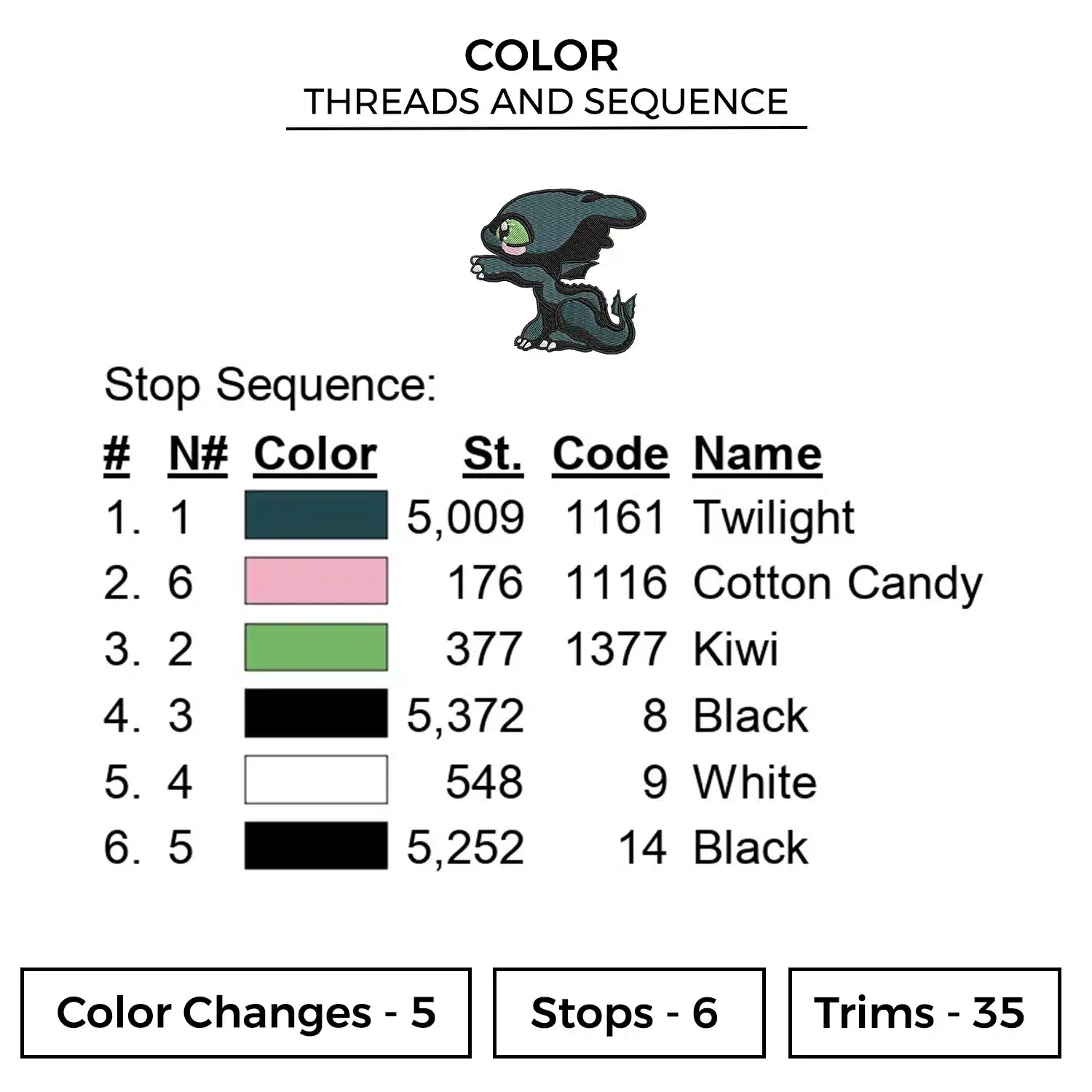Pick the Cotton Candy pink swatch

click(x=315, y=582)
